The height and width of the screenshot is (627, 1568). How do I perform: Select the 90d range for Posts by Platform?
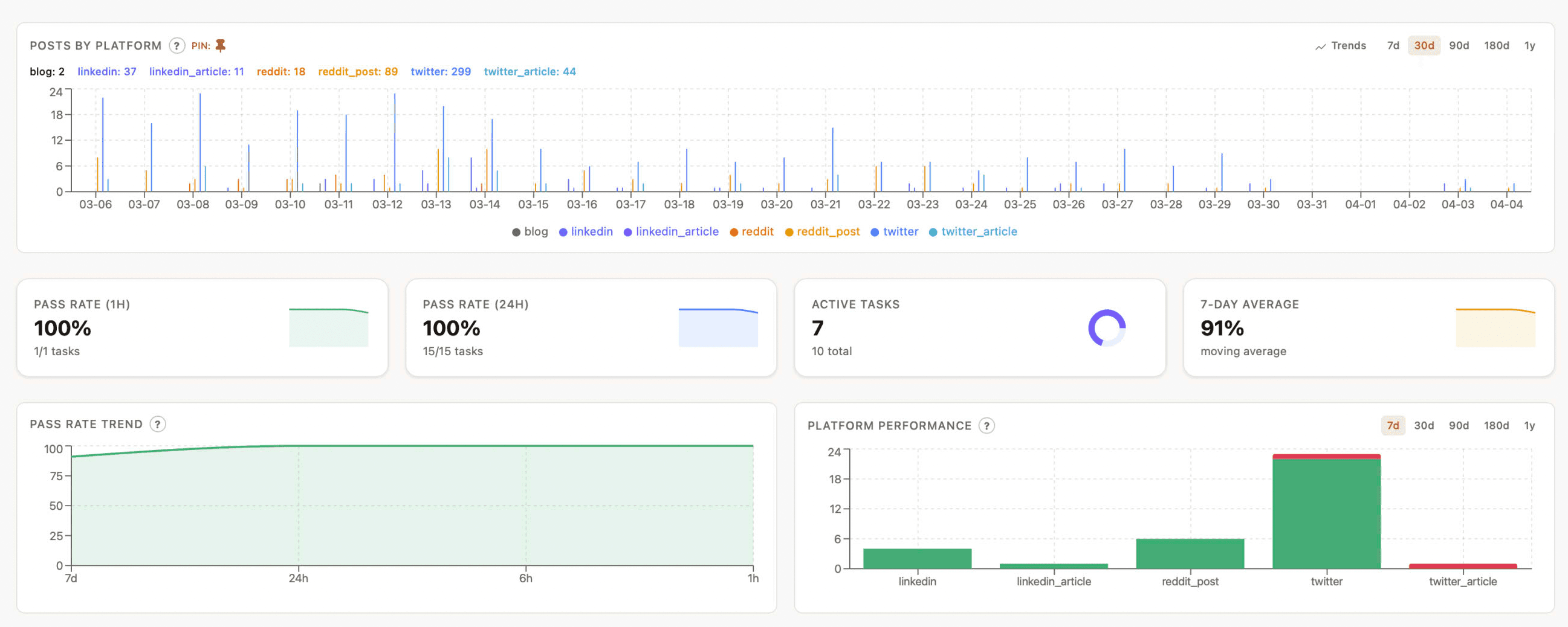[x=1459, y=45]
